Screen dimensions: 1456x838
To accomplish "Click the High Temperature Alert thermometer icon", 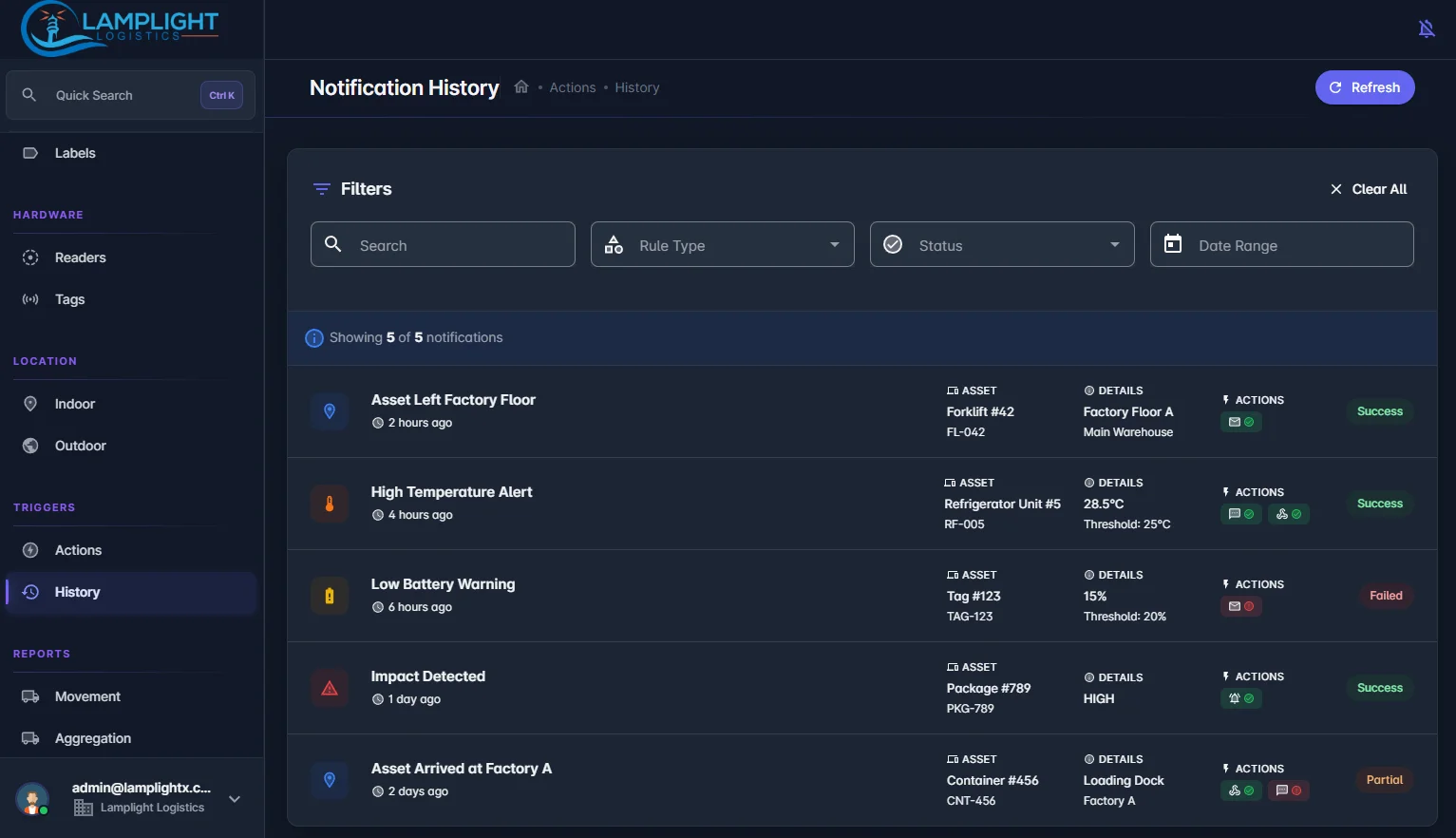I will point(330,504).
